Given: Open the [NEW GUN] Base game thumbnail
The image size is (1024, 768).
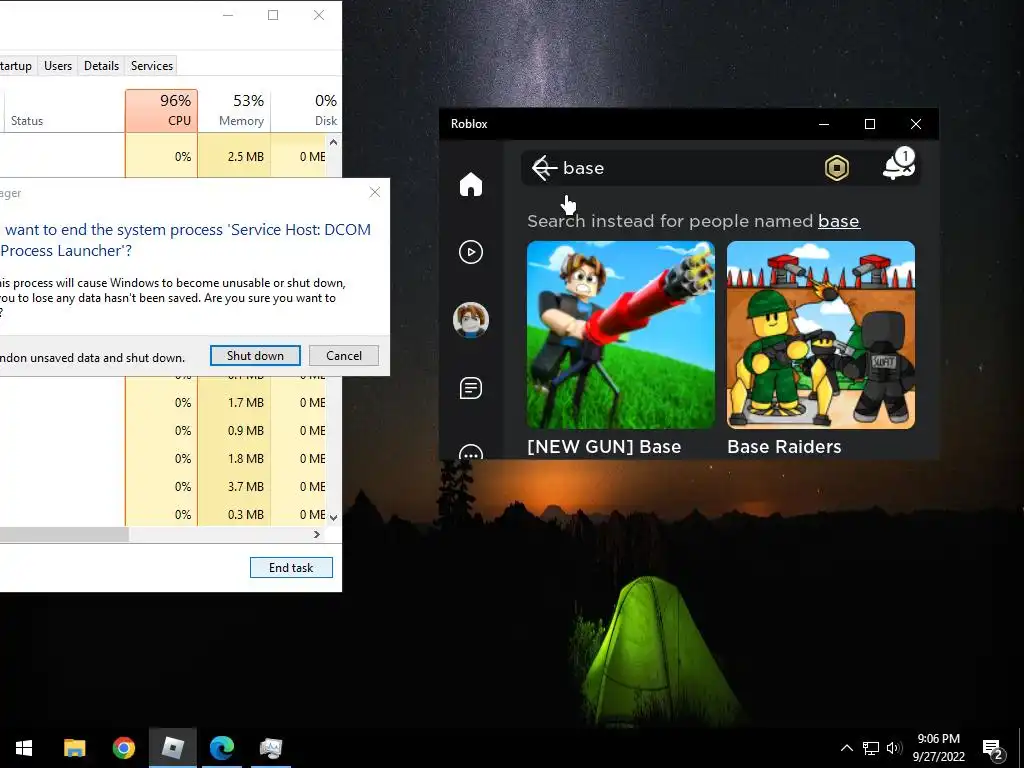Looking at the screenshot, I should 620,334.
